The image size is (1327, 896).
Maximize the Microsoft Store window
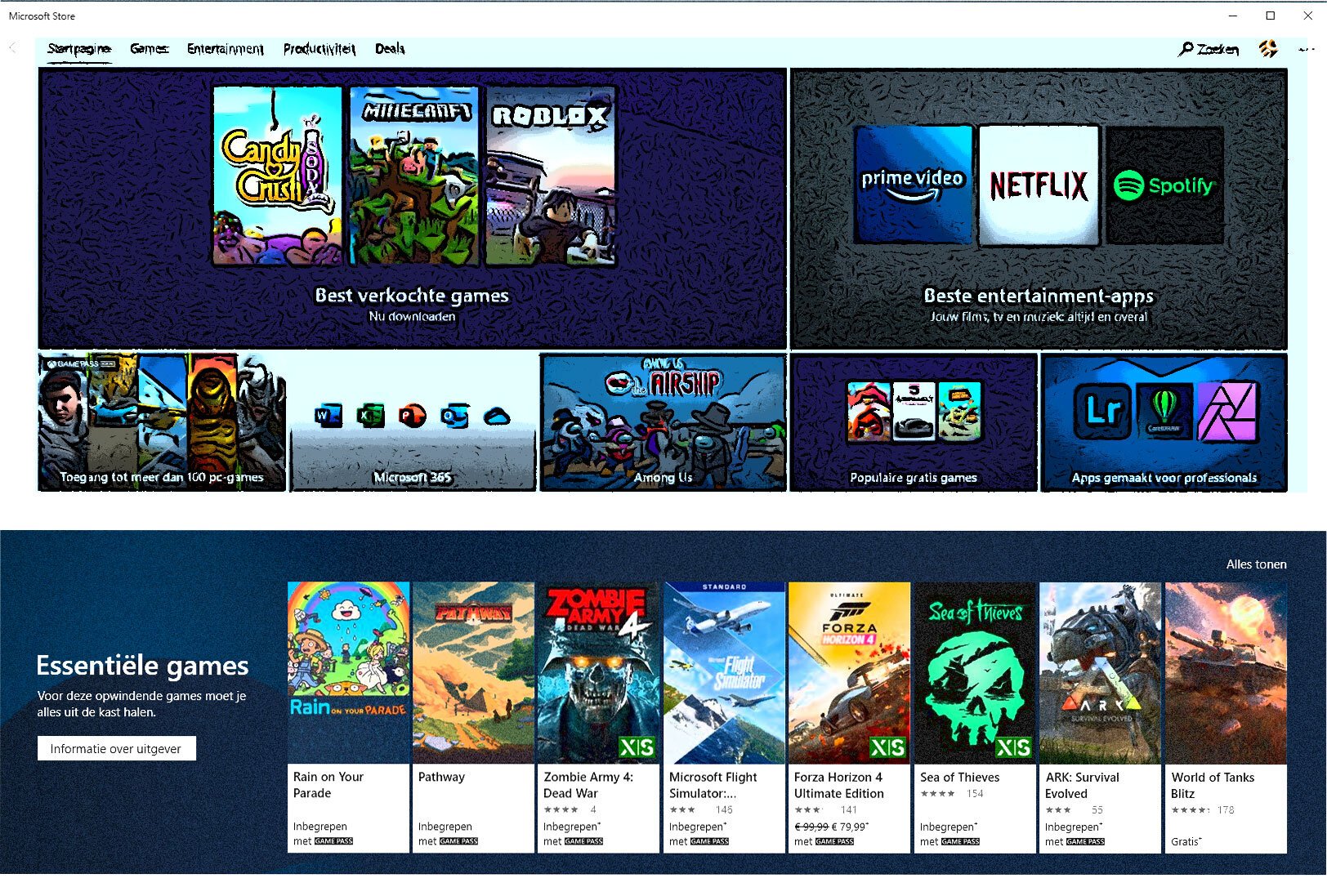click(x=1270, y=16)
